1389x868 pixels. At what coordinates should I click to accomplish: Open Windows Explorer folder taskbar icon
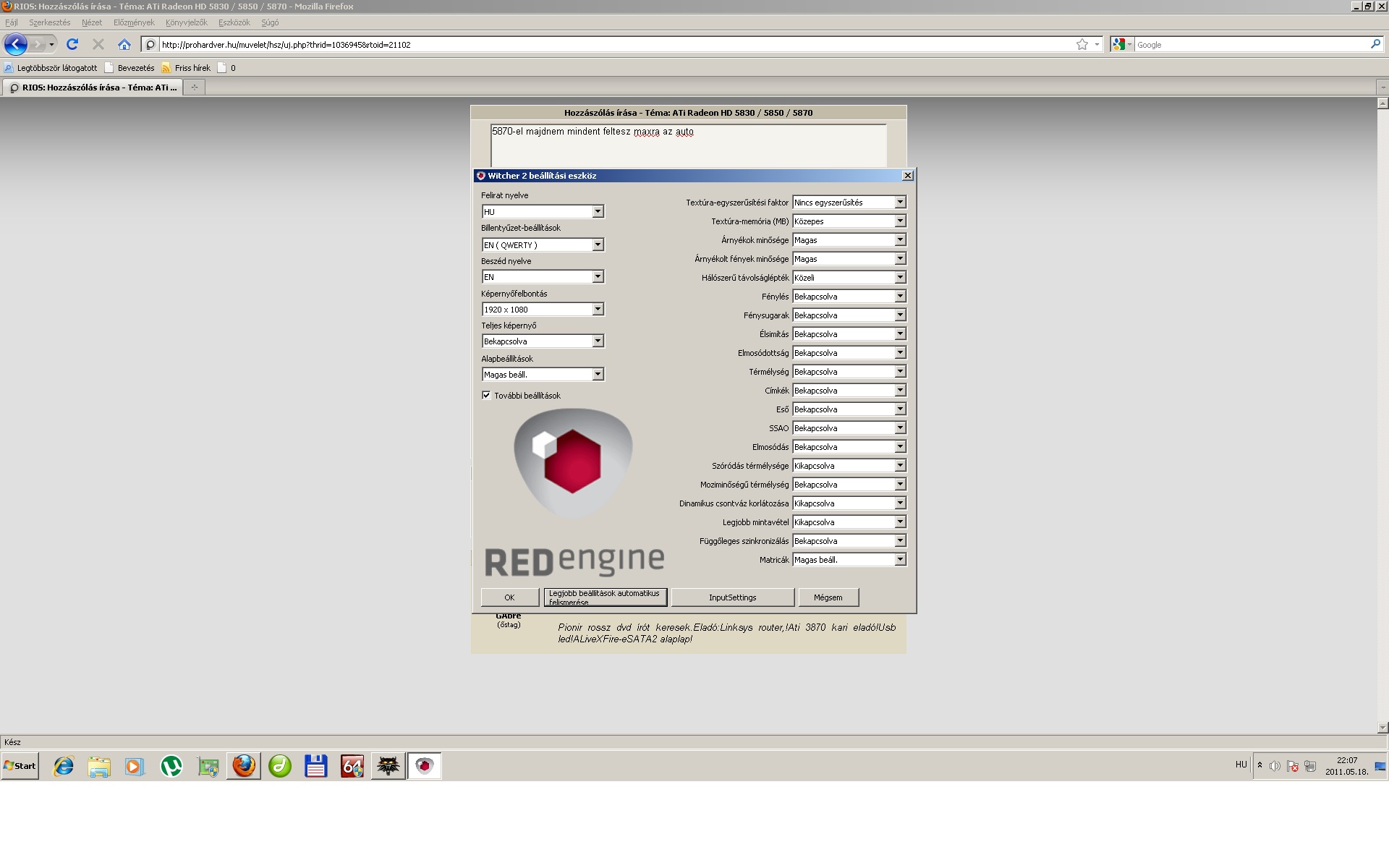point(99,766)
